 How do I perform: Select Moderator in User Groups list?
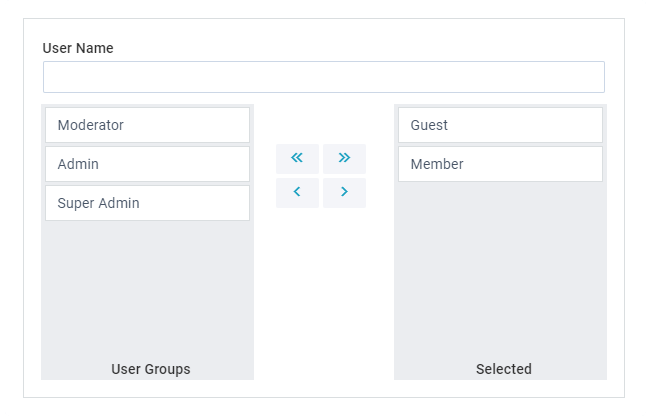(148, 125)
